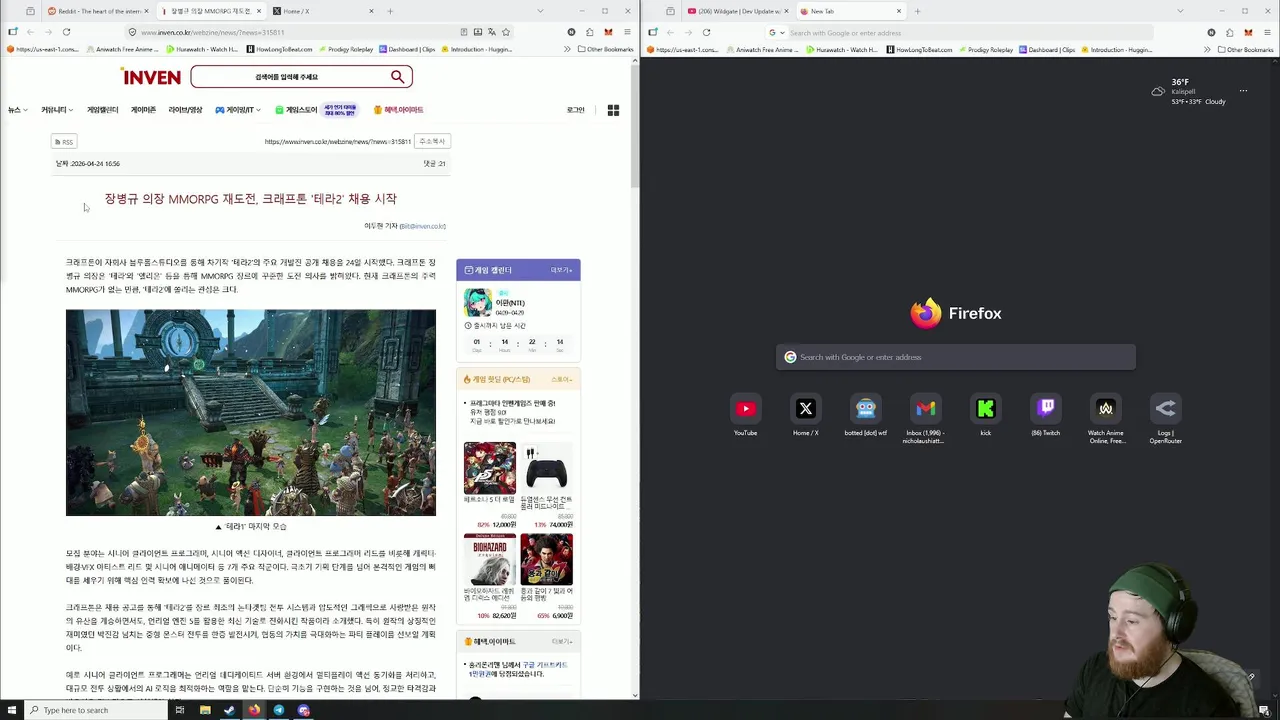Open DualSense controller store thumbnail
The image size is (1280, 720).
547,467
